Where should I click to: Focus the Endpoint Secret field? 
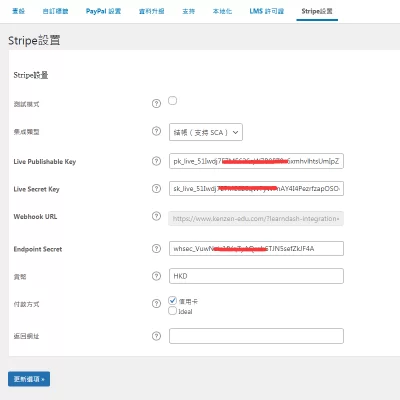(256, 249)
